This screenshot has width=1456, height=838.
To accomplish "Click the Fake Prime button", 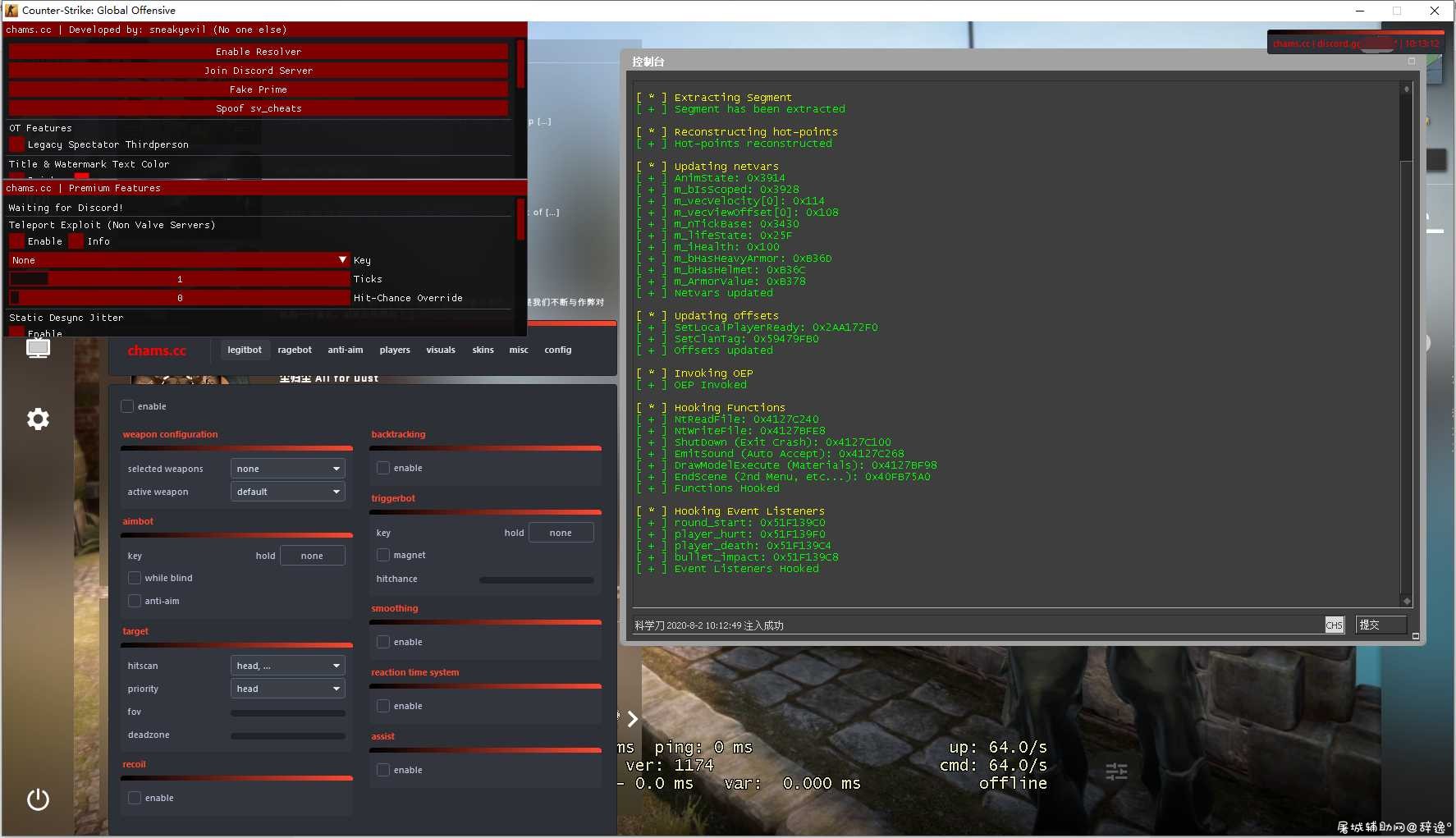I will click(x=259, y=89).
